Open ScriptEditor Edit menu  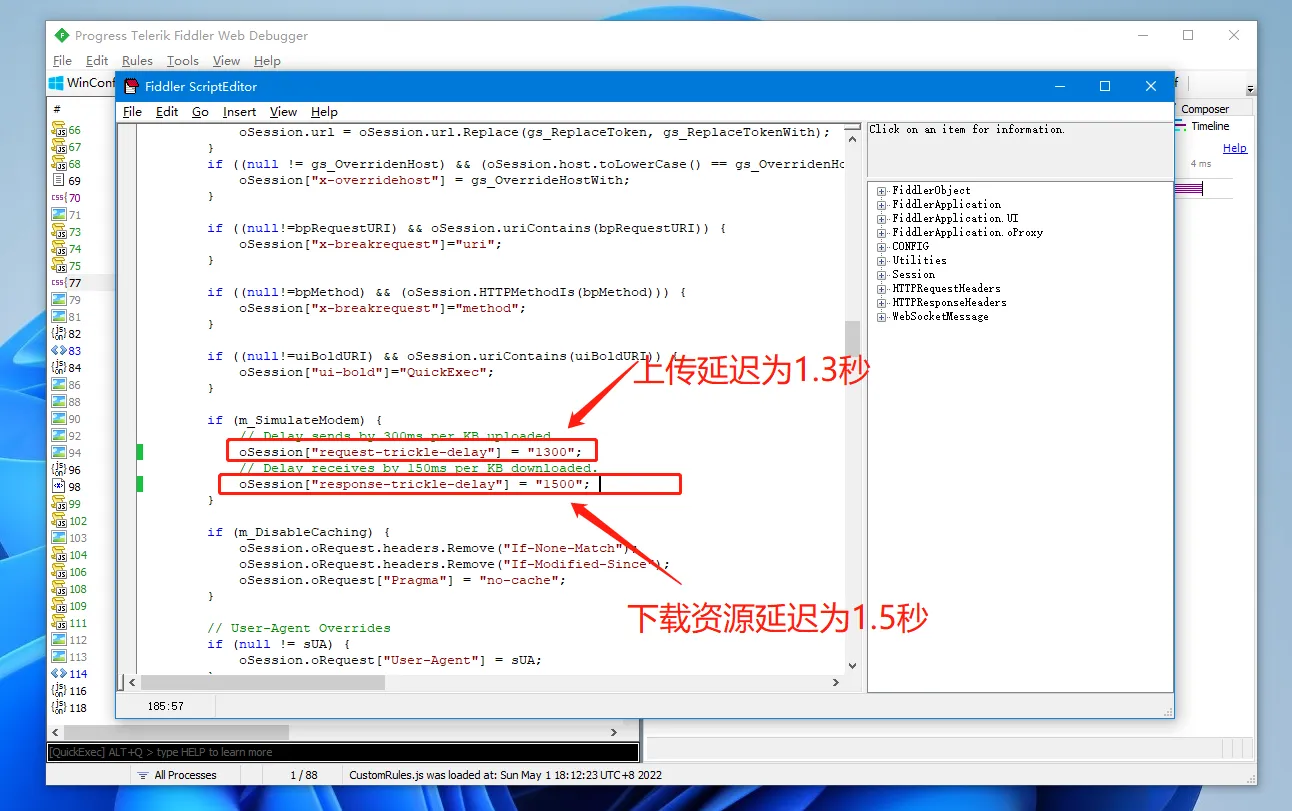(x=167, y=112)
